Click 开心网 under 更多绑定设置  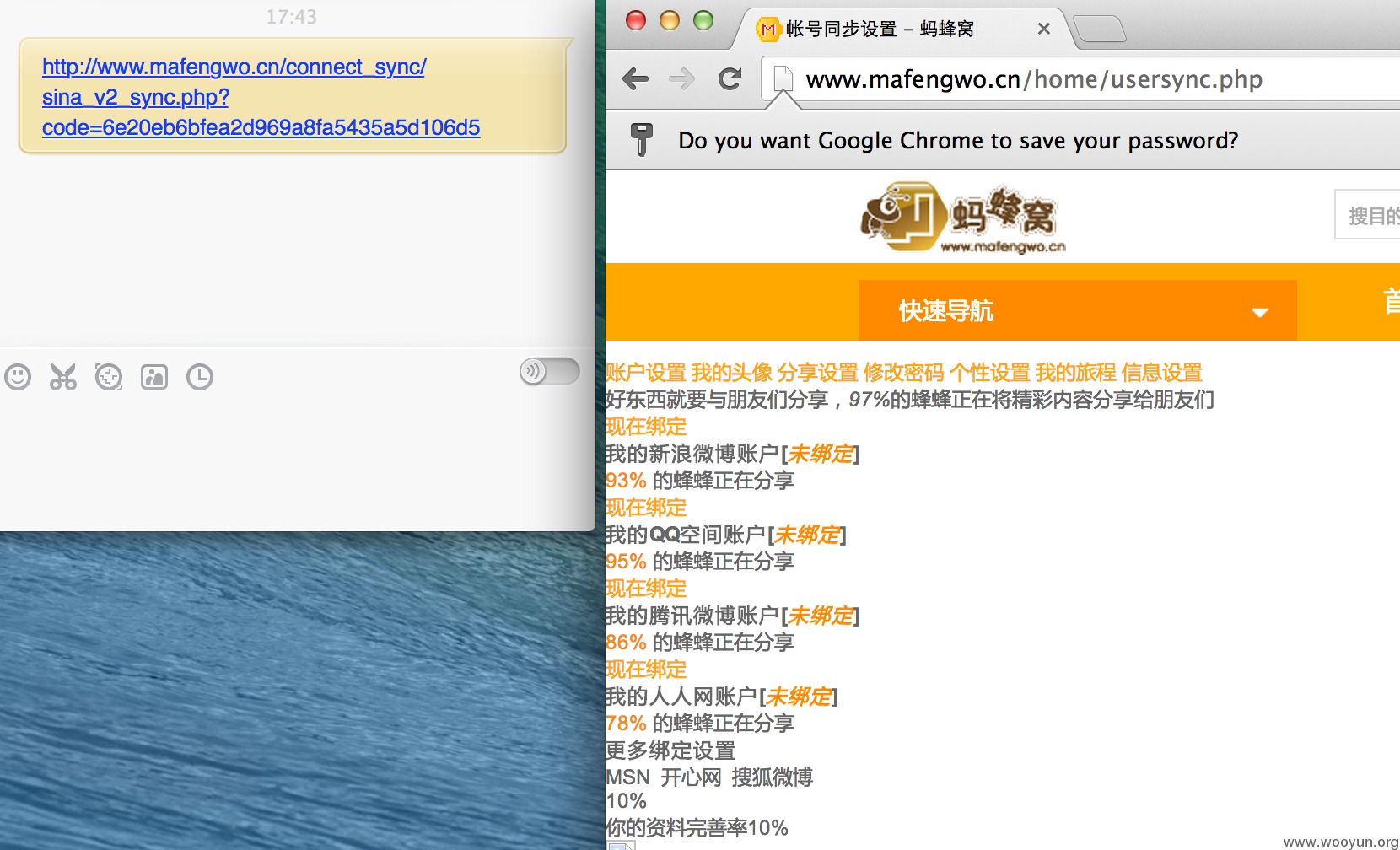[691, 777]
